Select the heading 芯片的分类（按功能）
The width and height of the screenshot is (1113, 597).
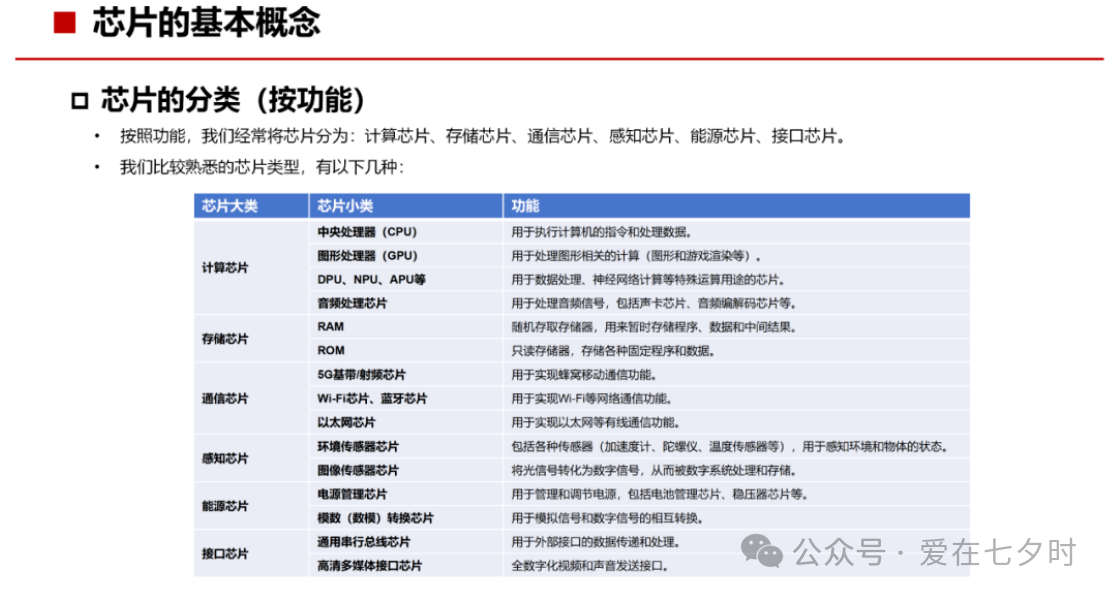232,101
